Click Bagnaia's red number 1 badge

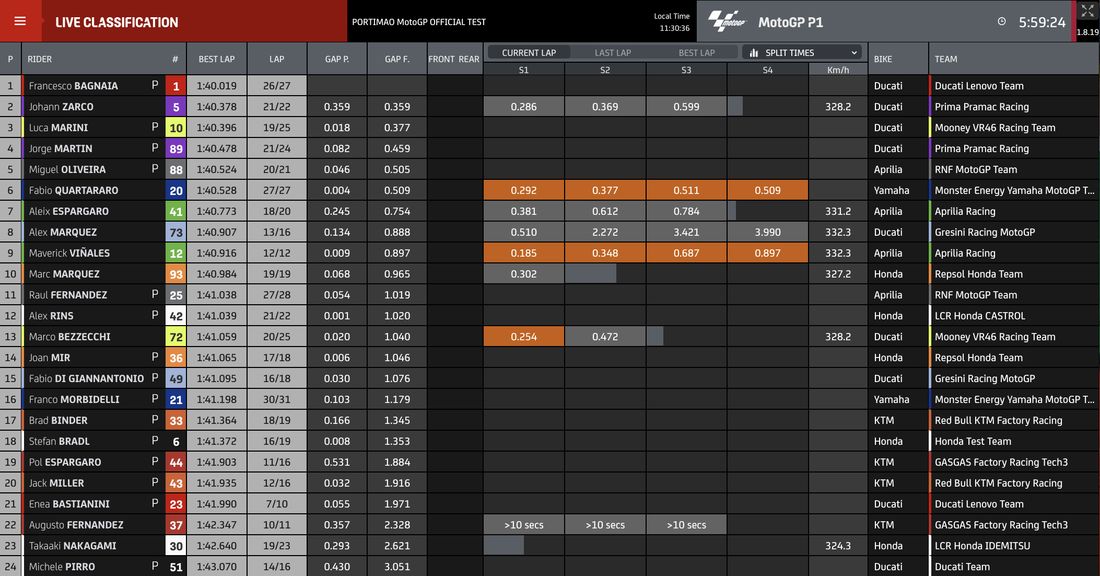click(x=175, y=86)
